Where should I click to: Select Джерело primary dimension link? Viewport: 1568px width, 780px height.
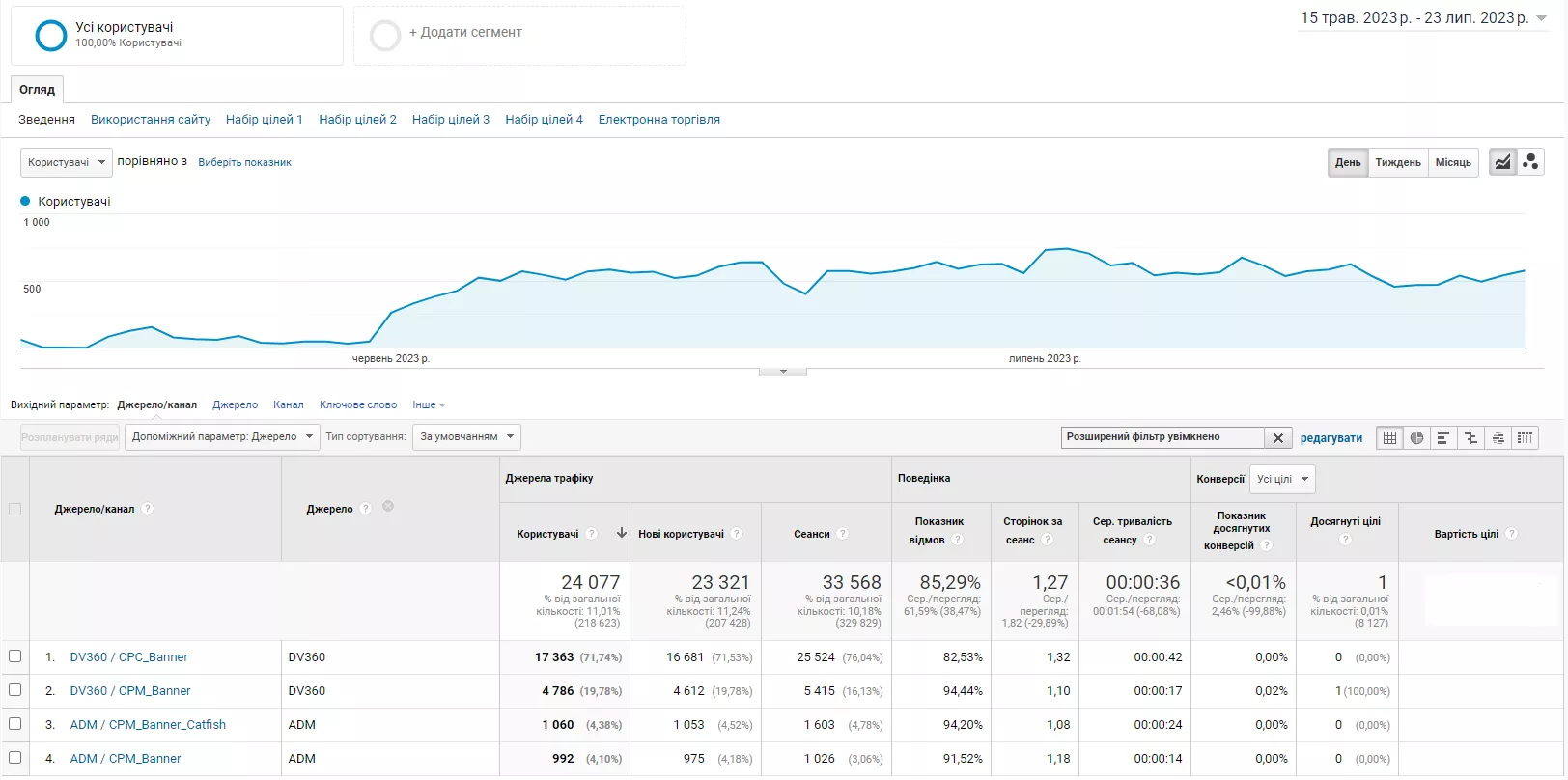coord(235,404)
